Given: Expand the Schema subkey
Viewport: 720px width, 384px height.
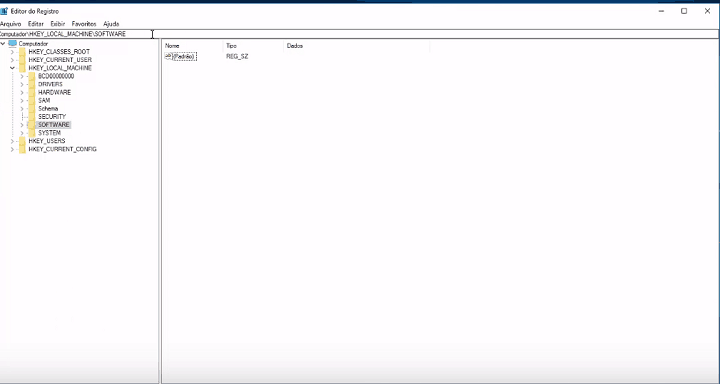Looking at the screenshot, I should (22, 109).
